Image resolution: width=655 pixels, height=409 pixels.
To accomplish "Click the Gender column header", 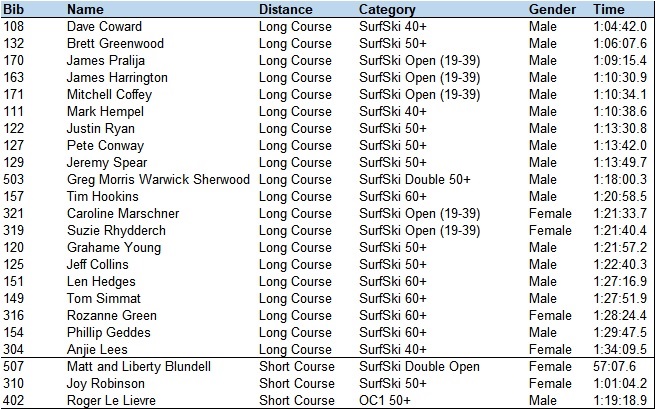I will [x=552, y=9].
